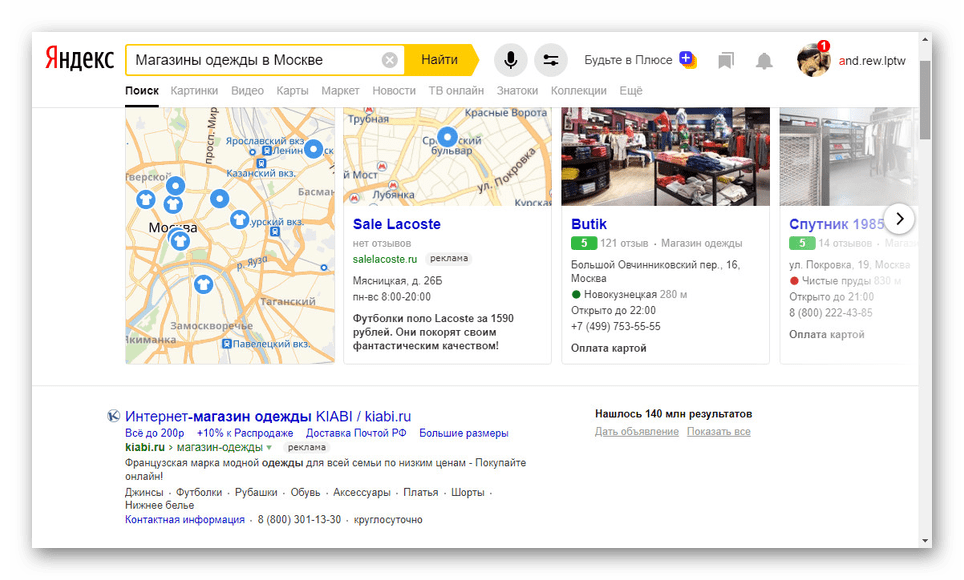The width and height of the screenshot is (964, 580).
Task: Open the Ещё menu in search tabs
Action: pyautogui.click(x=630, y=90)
